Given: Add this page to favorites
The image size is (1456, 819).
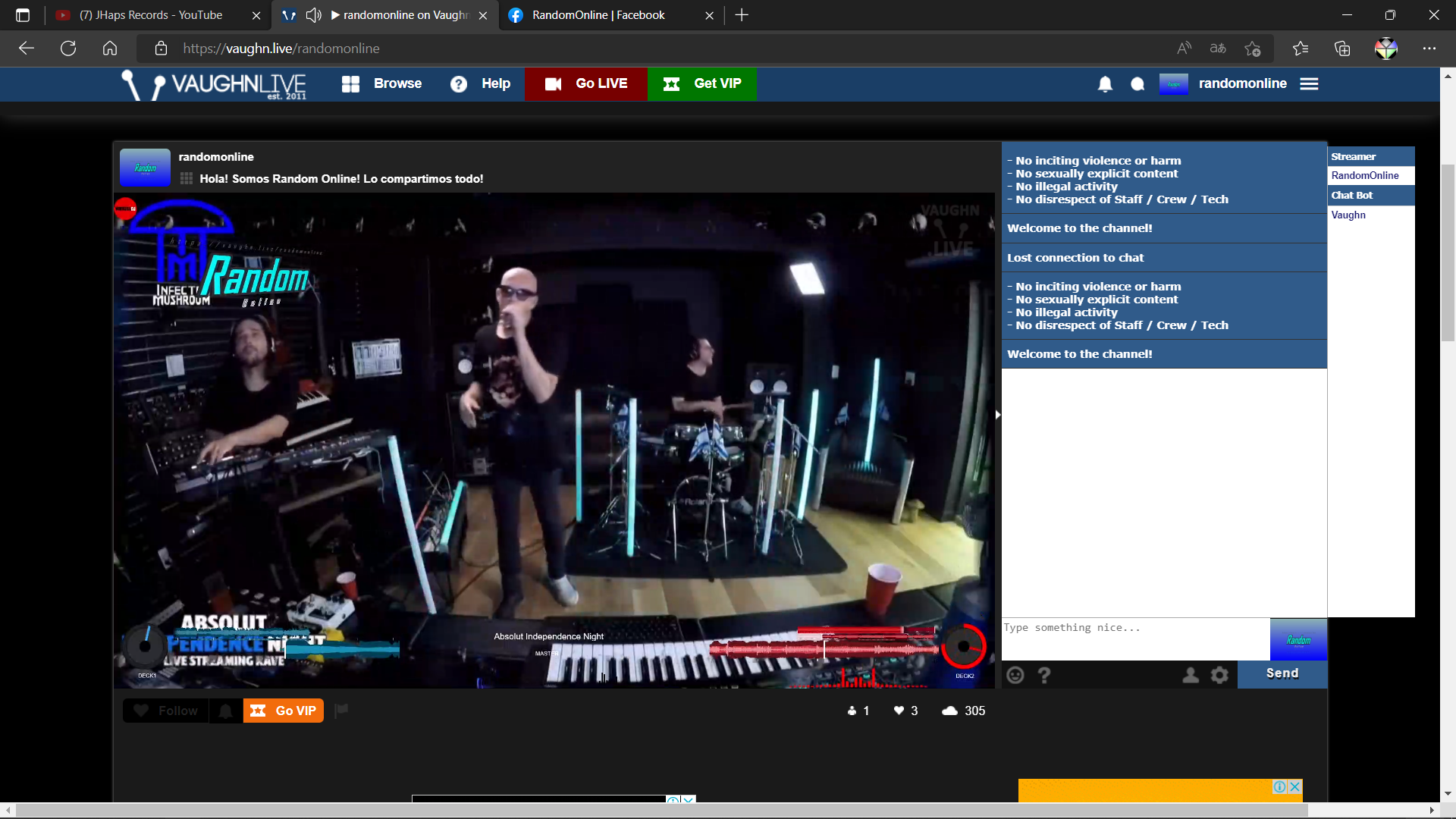Looking at the screenshot, I should click(x=1253, y=49).
